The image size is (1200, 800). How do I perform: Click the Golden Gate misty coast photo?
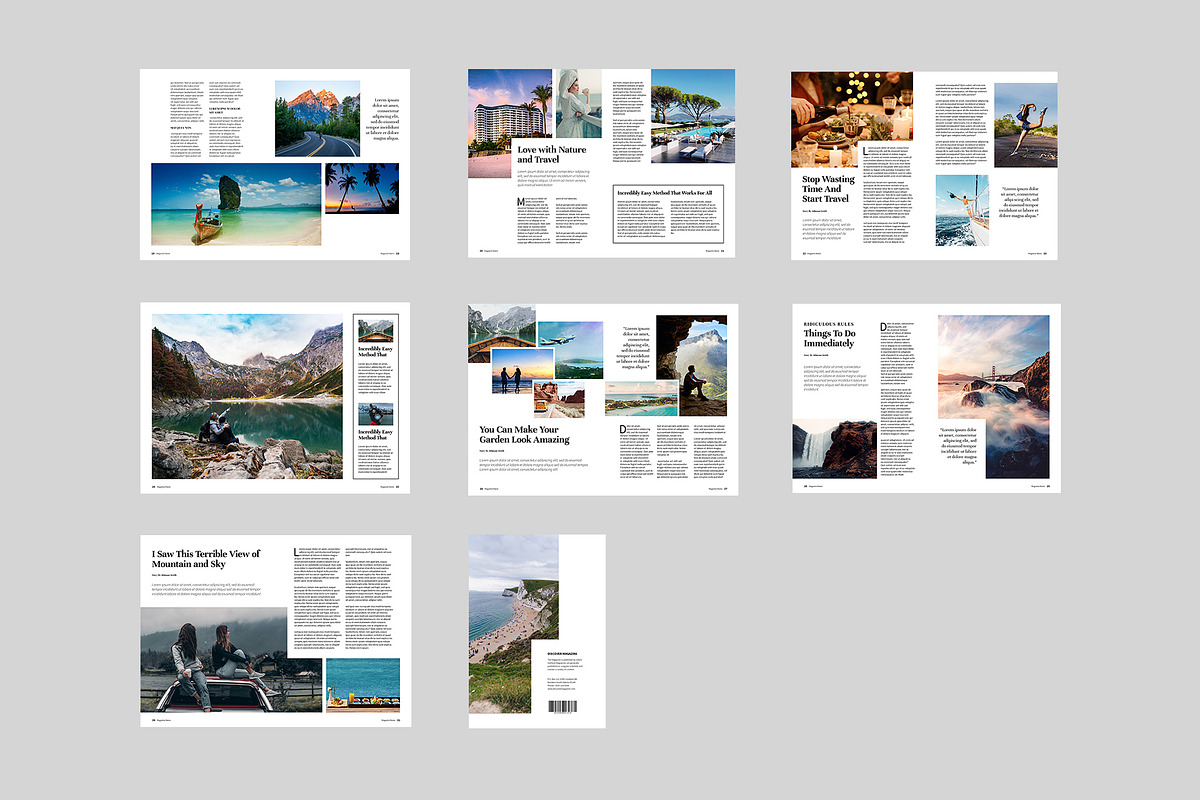(993, 396)
